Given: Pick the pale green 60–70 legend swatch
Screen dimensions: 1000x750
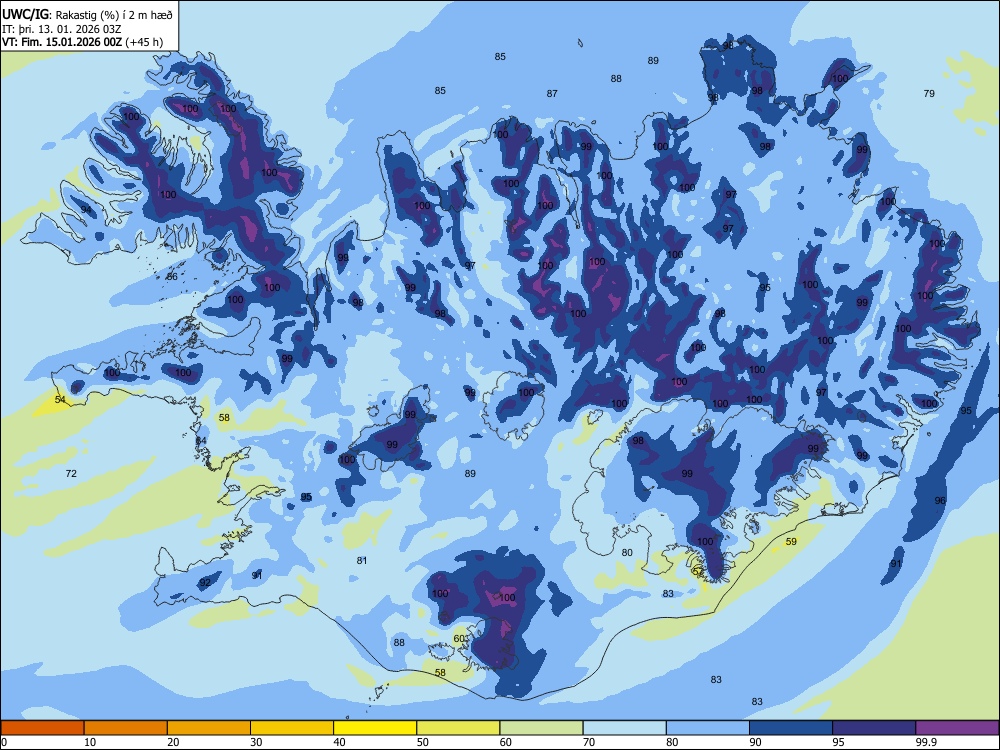Looking at the screenshot, I should point(541,728).
